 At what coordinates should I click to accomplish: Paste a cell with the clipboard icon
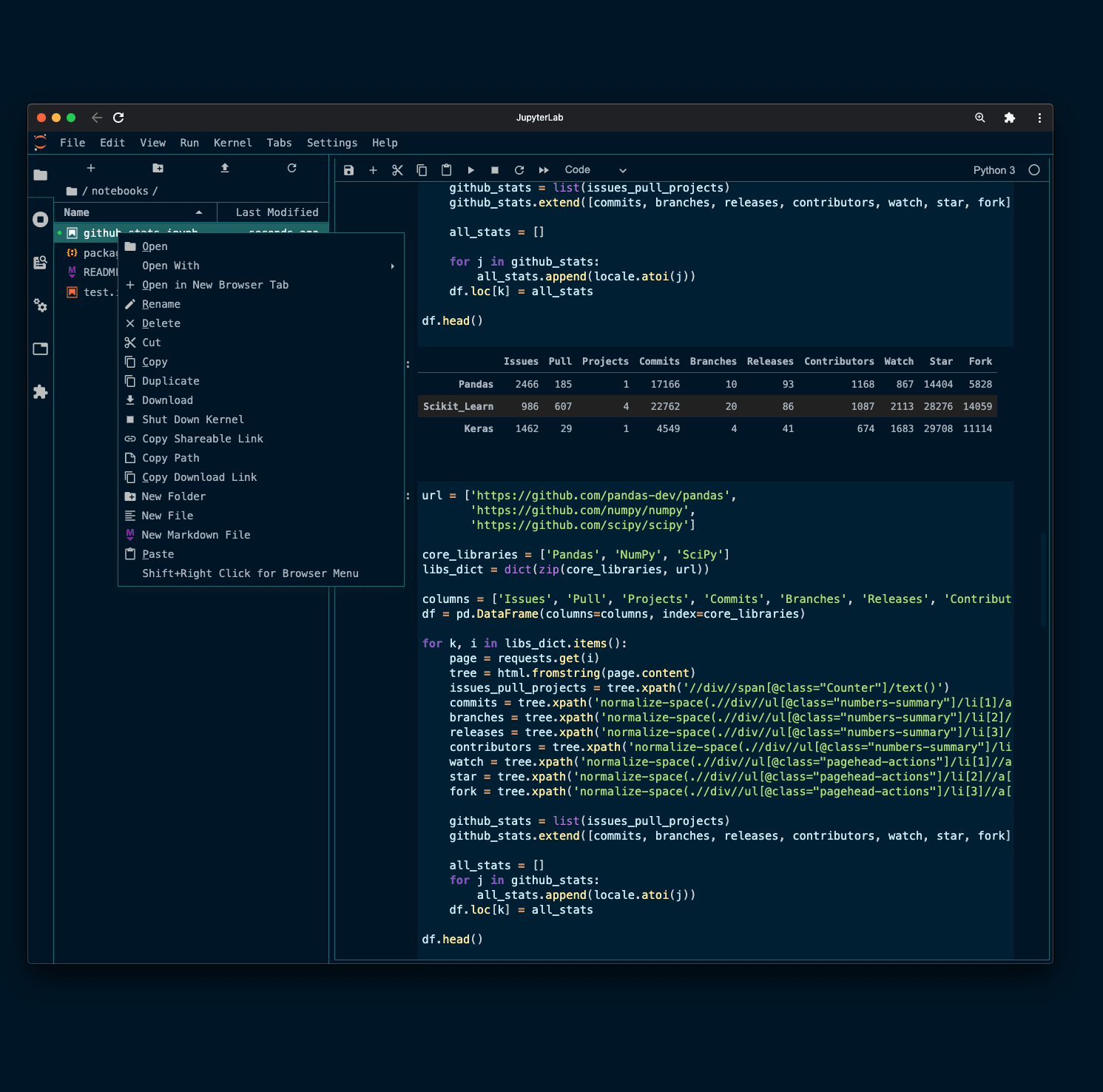tap(446, 169)
